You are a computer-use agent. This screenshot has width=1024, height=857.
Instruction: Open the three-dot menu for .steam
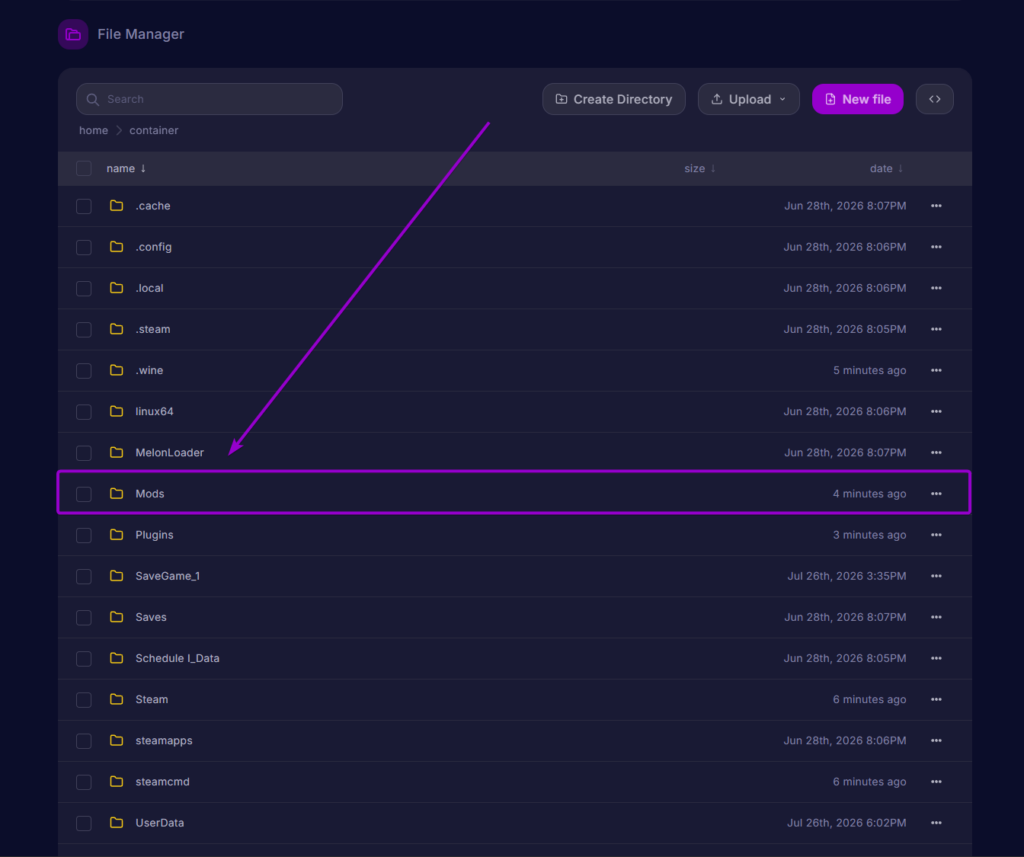coord(936,329)
